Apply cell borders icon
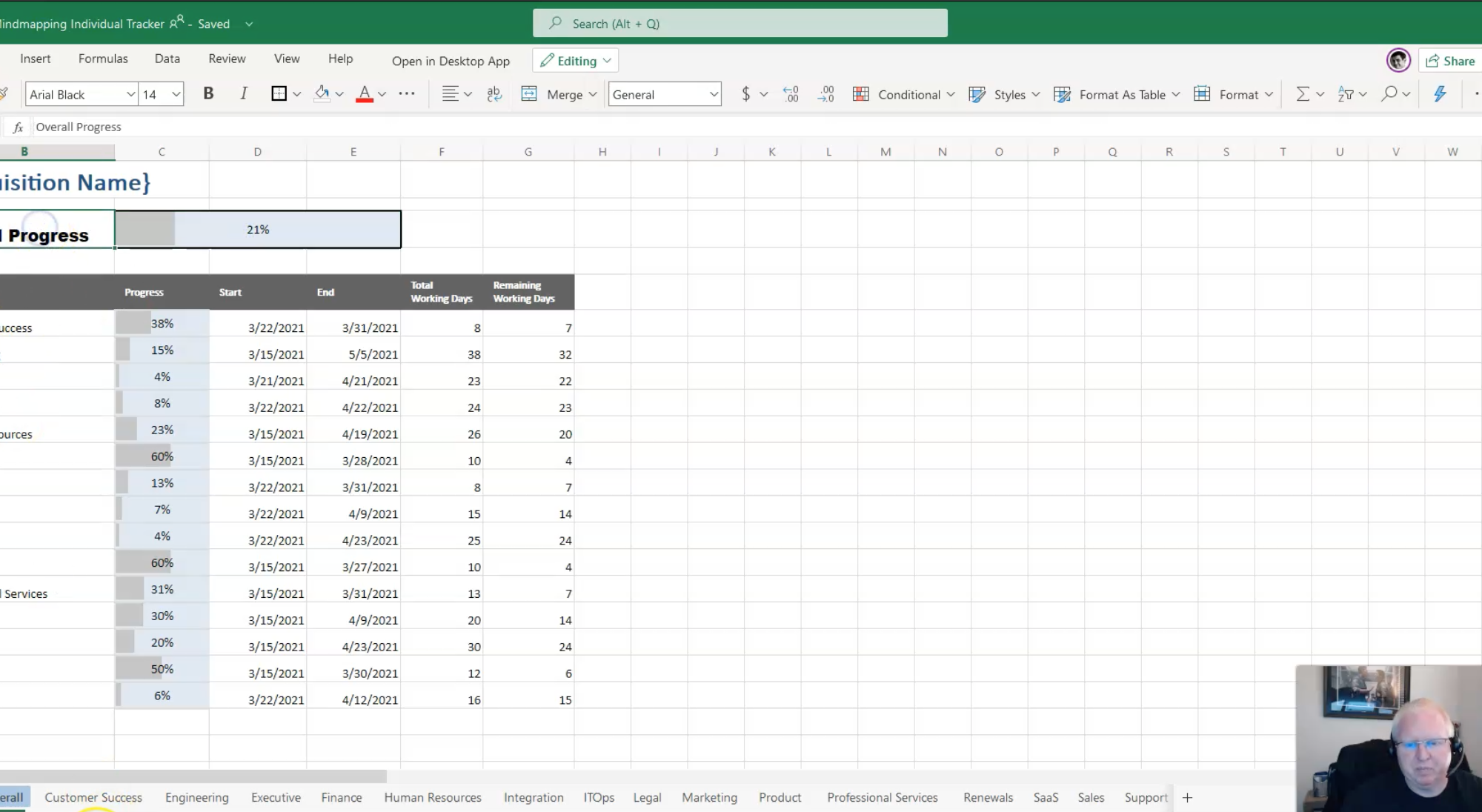This screenshot has height=812, width=1482. pos(279,94)
